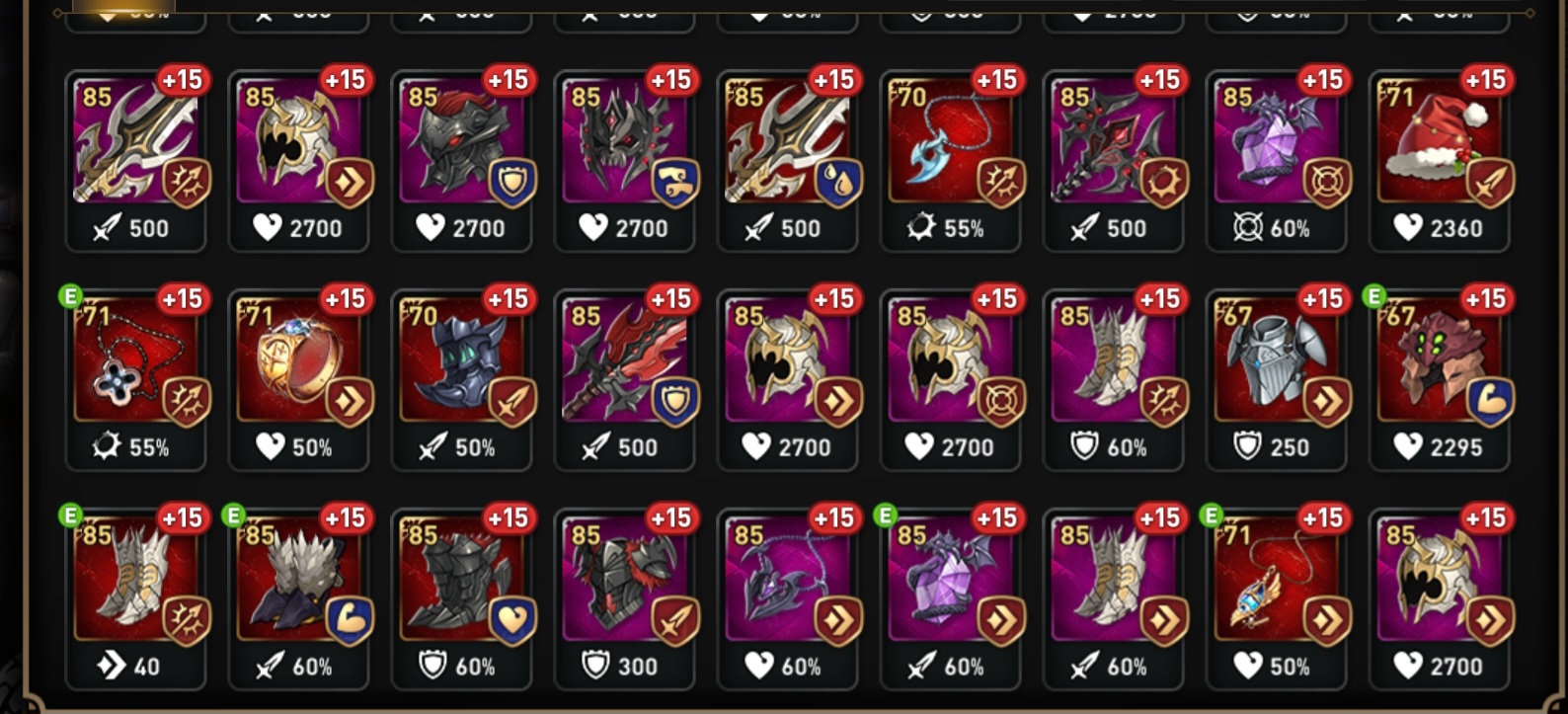
Task: Choose the equipped clover necklace with 55% stat
Action: click(135, 379)
